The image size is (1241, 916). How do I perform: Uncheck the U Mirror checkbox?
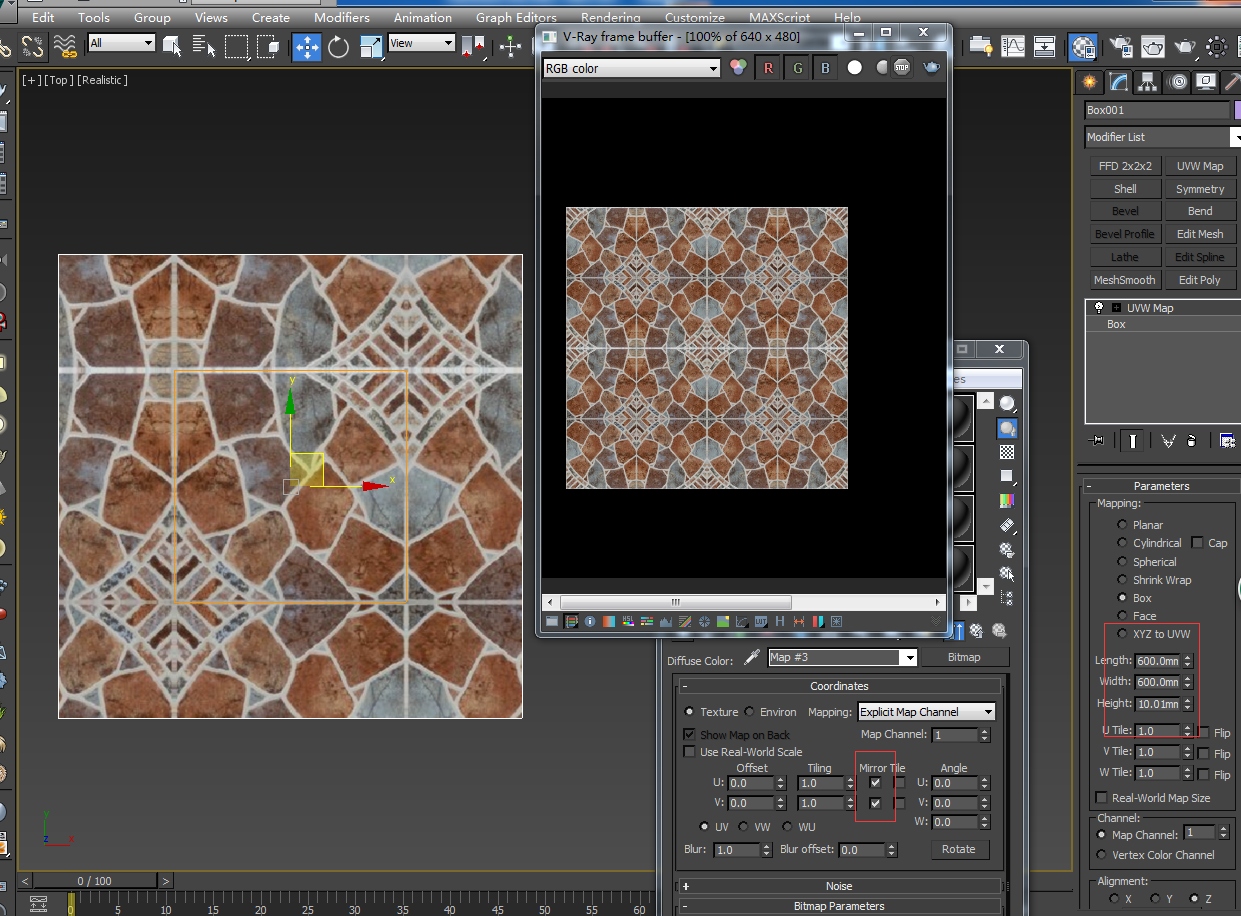click(875, 783)
